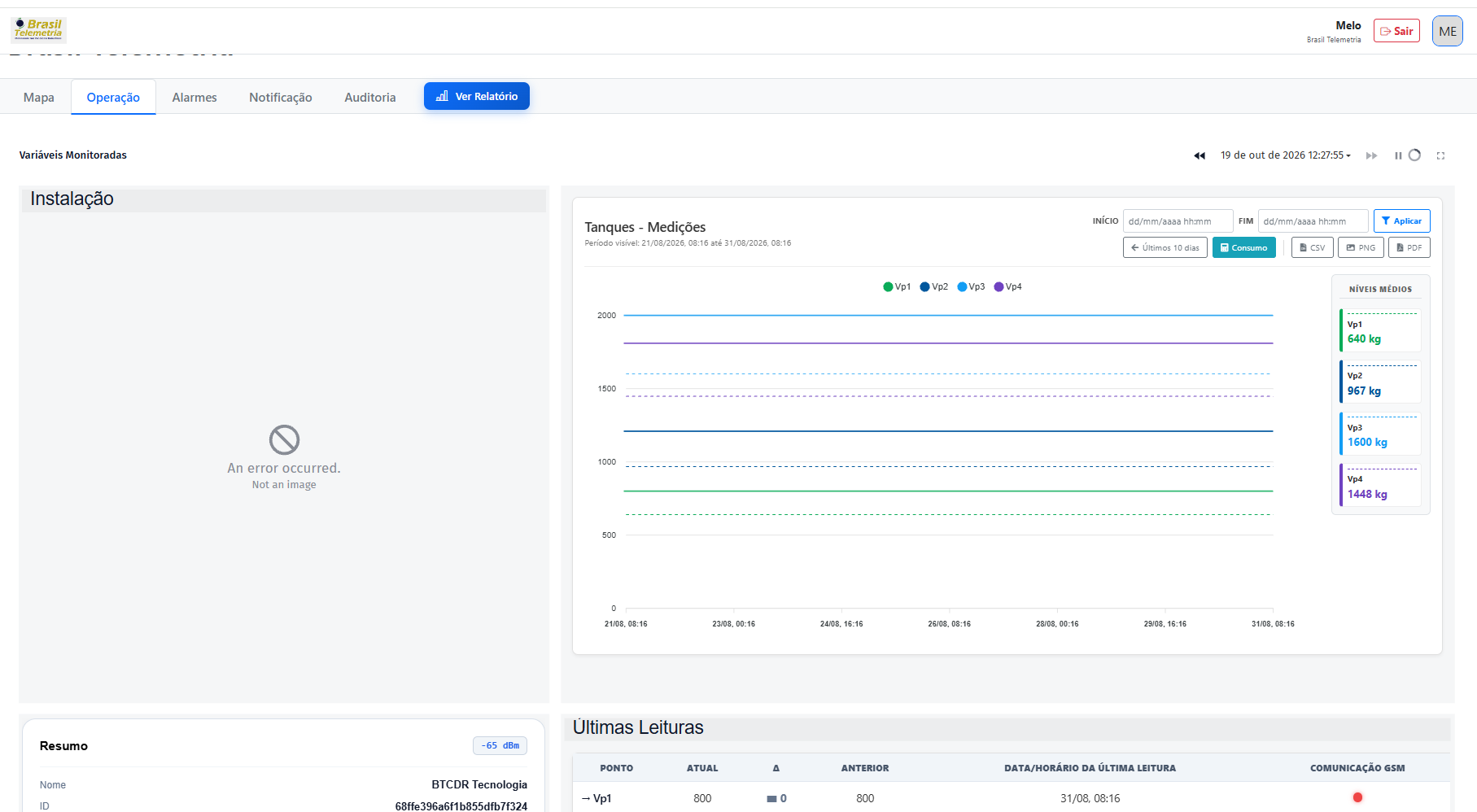The width and height of the screenshot is (1477, 812).
Task: Toggle fullscreen view icon
Action: pyautogui.click(x=1440, y=155)
